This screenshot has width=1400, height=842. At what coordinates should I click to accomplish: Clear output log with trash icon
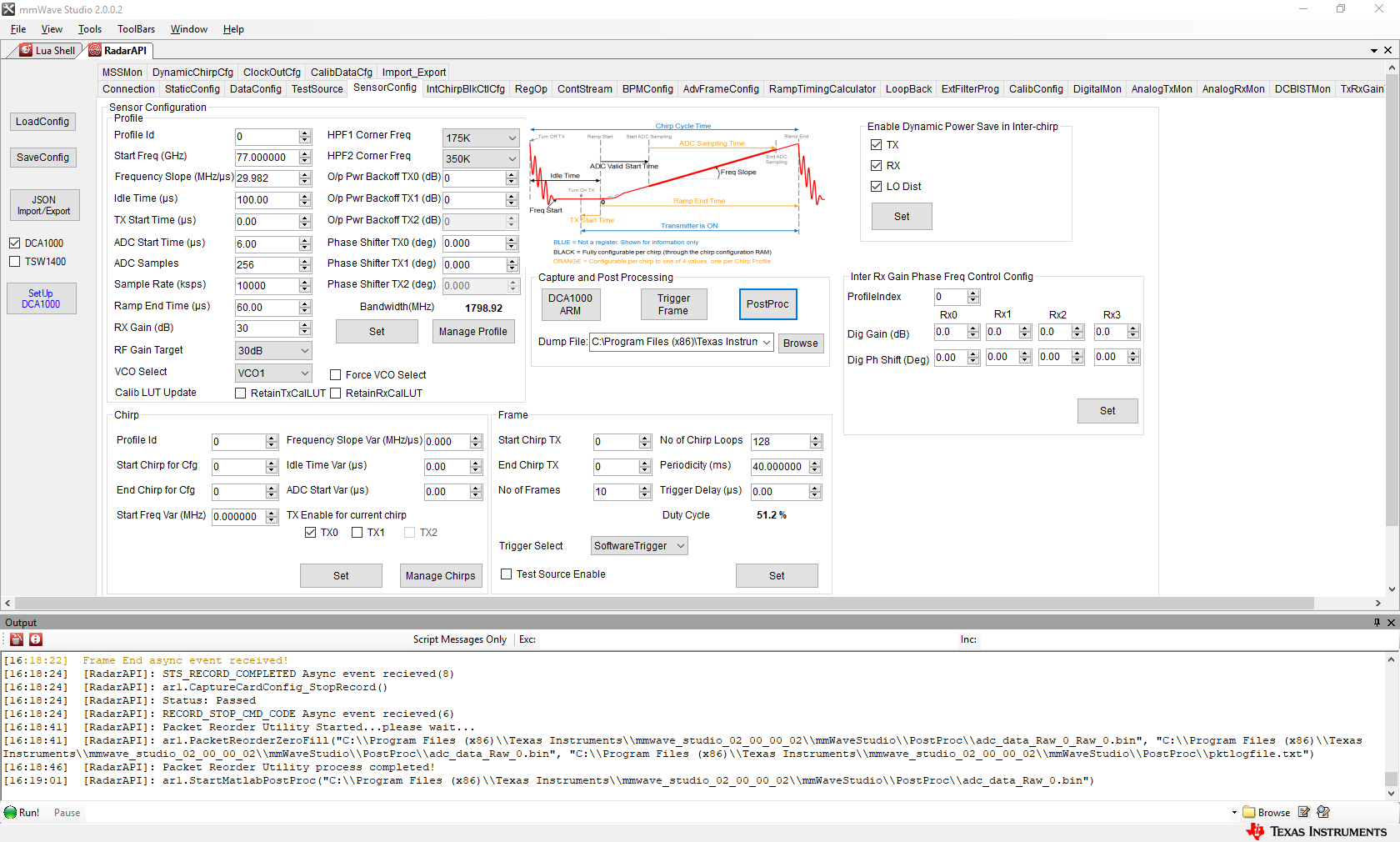(x=17, y=639)
